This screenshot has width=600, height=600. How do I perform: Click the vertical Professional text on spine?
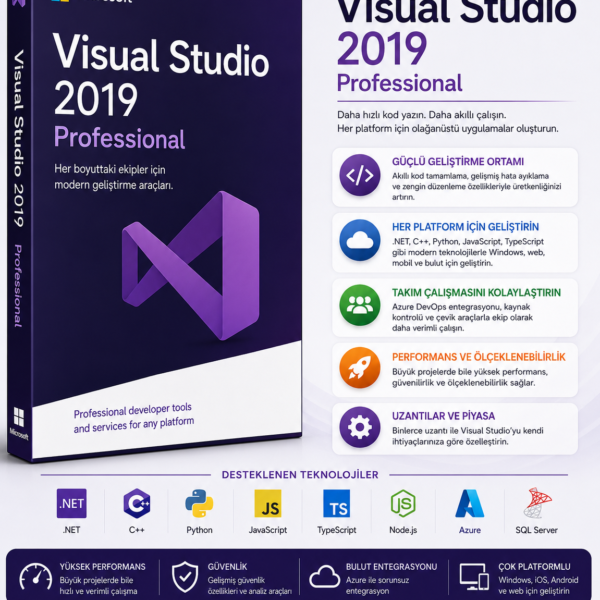[18, 286]
